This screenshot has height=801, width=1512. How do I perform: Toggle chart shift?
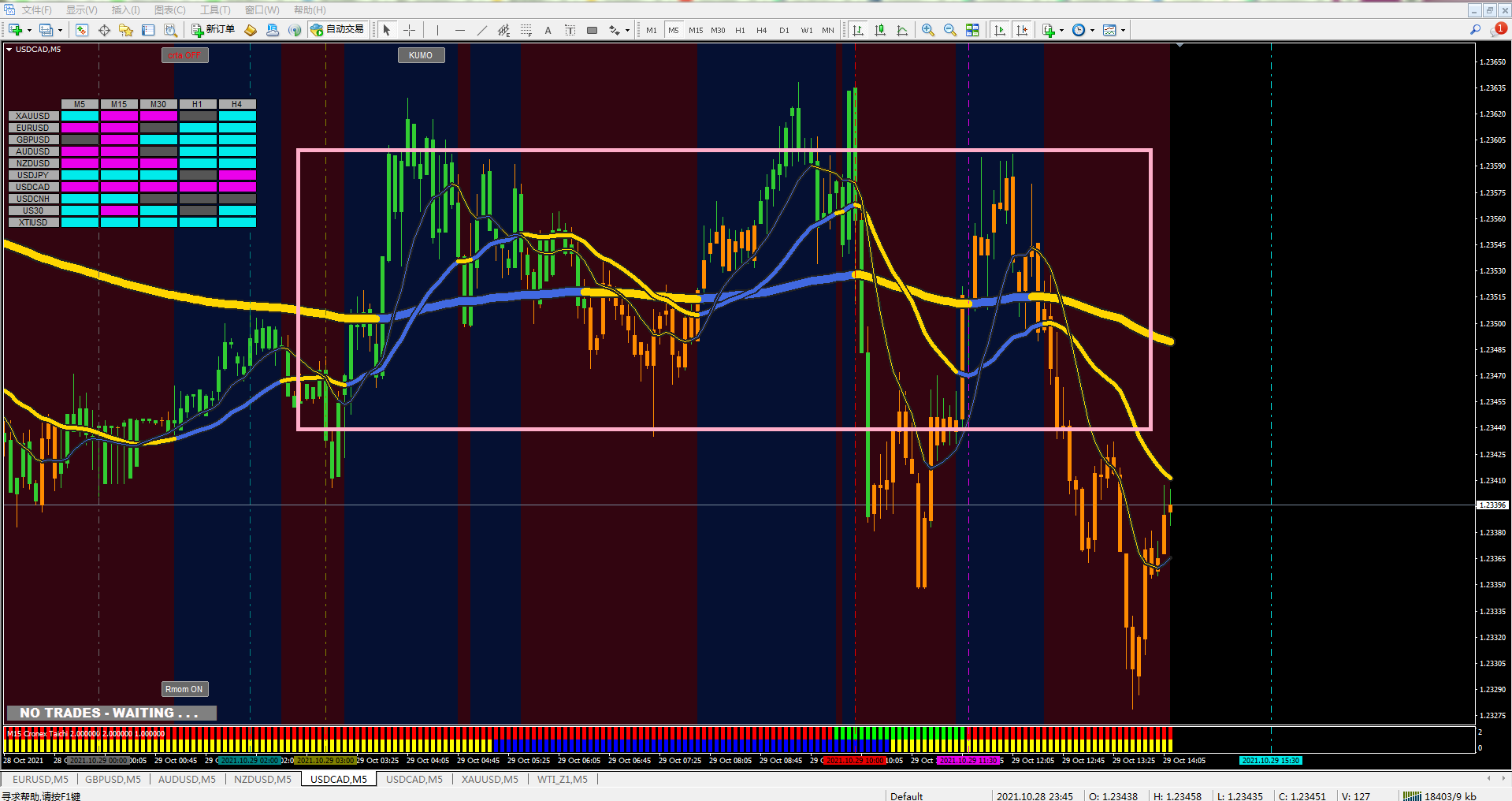1022,30
